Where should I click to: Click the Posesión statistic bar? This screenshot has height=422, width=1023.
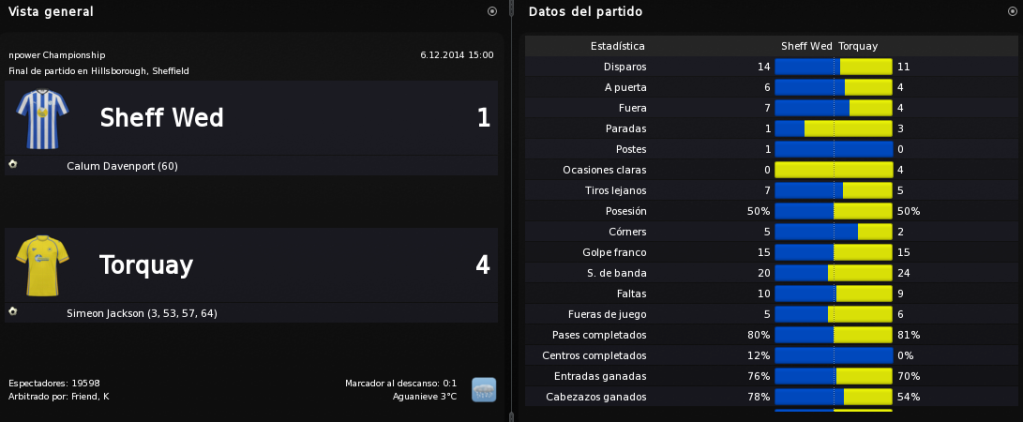coord(833,211)
